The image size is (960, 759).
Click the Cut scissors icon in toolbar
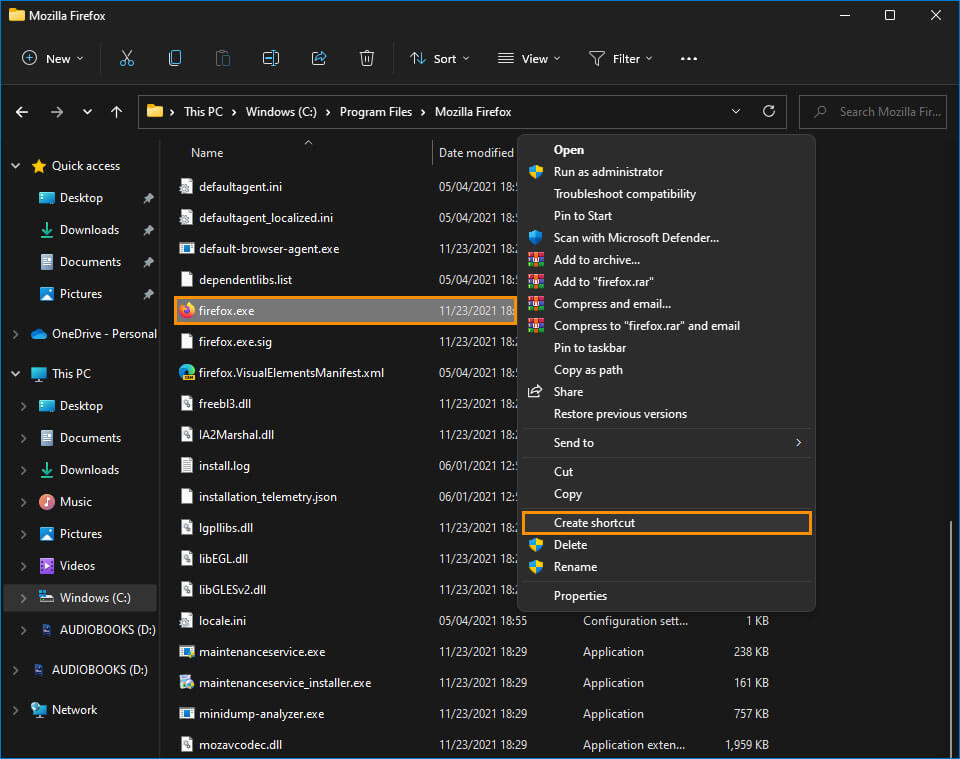(127, 58)
